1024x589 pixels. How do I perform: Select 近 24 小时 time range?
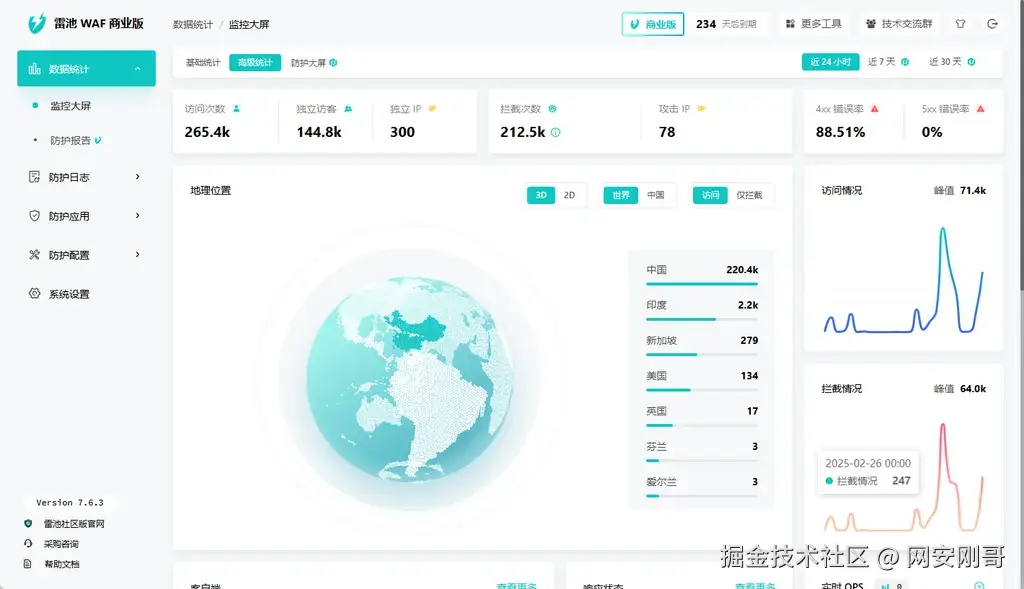830,62
